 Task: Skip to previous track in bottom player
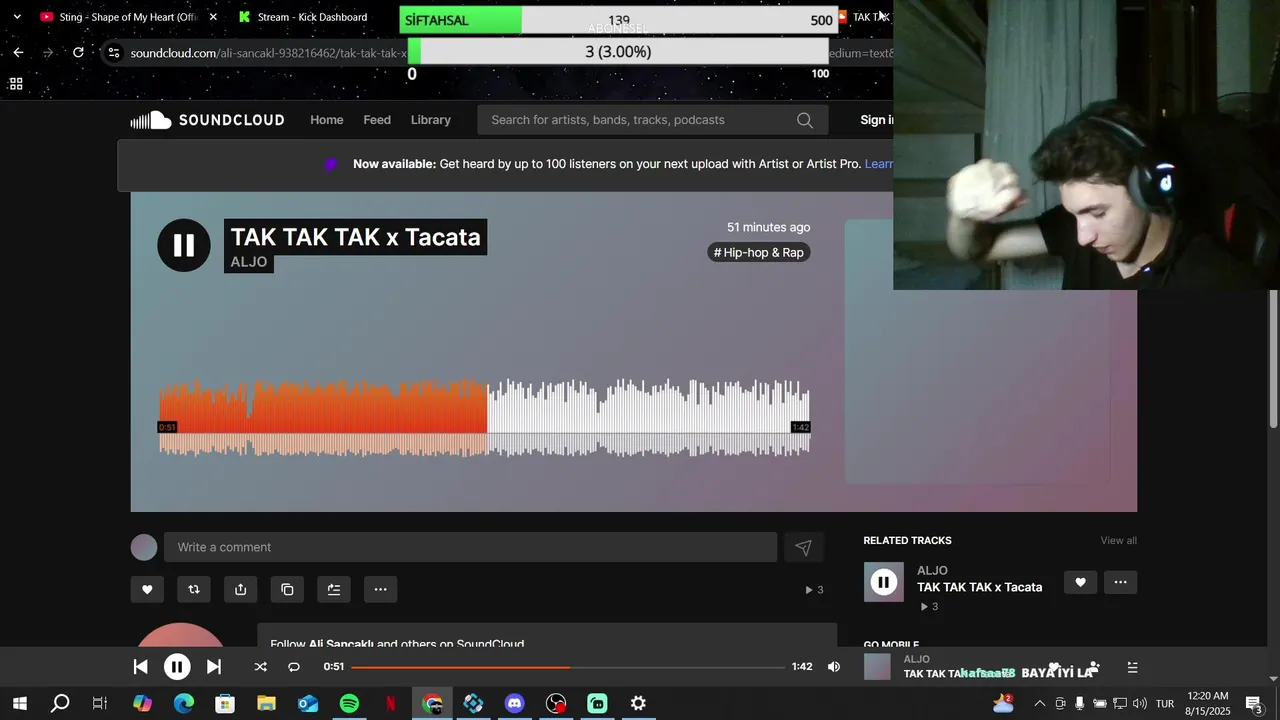(141, 667)
